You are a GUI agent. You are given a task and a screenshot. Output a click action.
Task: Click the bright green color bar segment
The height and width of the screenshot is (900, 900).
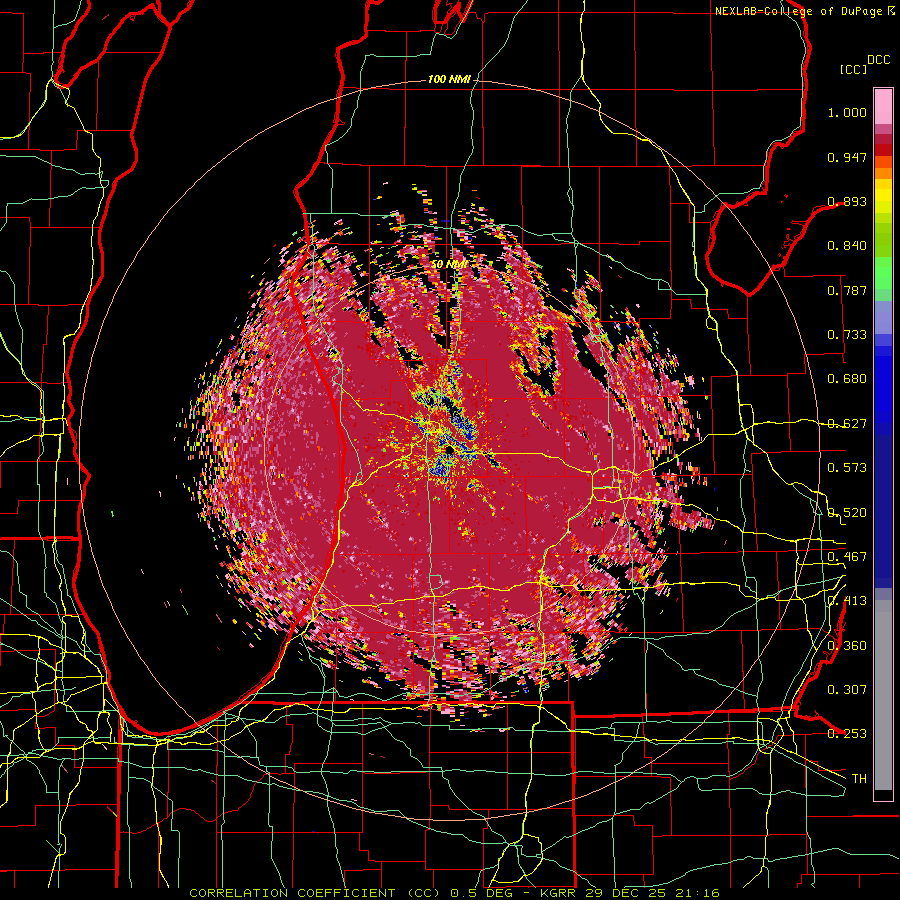pos(883,273)
